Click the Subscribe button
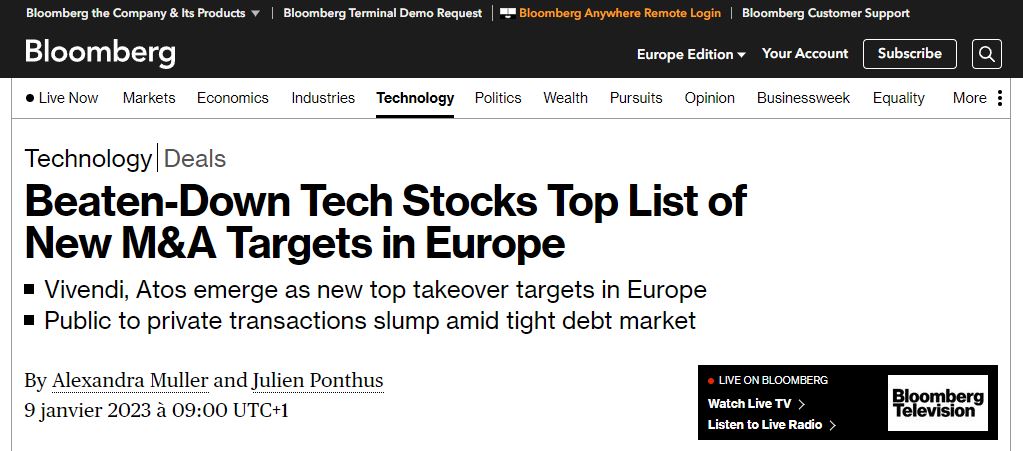This screenshot has width=1023, height=451. (x=909, y=54)
